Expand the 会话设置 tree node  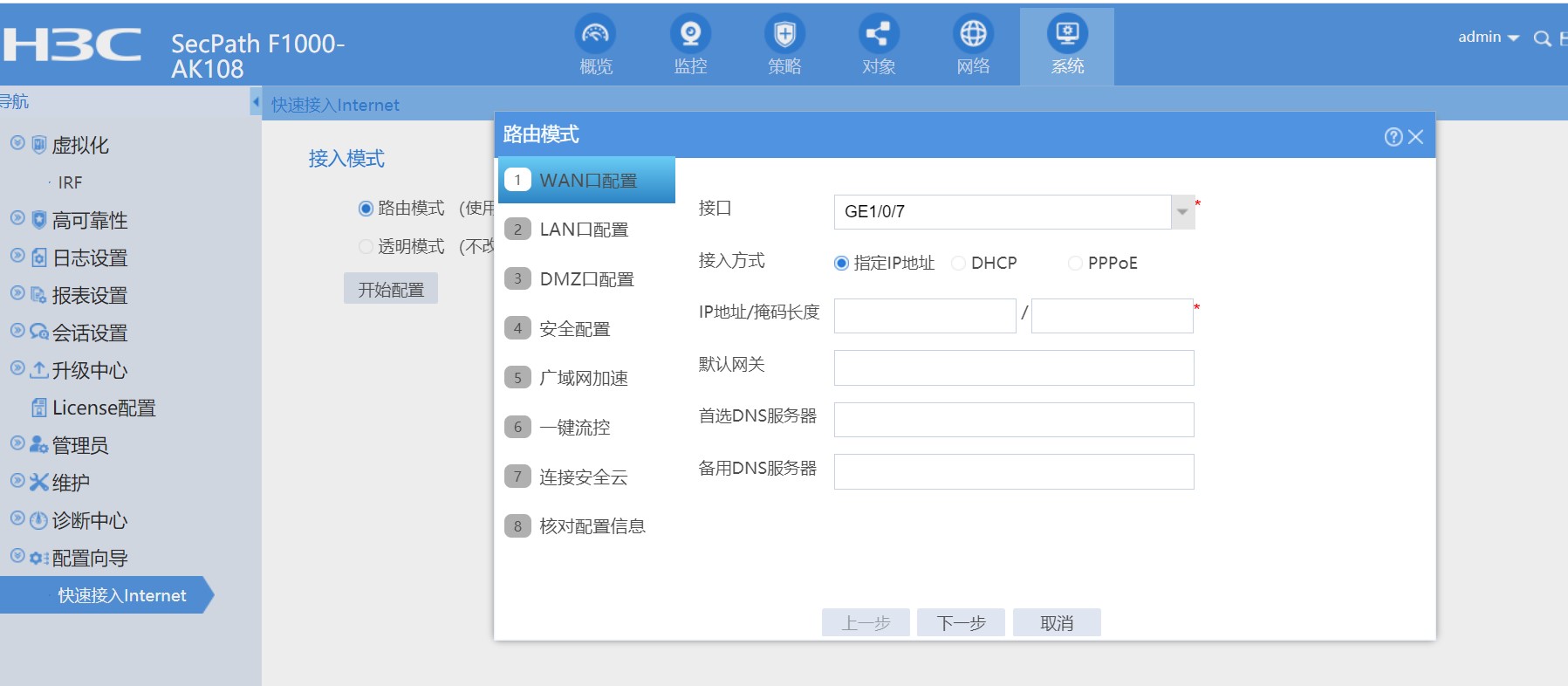(17, 331)
